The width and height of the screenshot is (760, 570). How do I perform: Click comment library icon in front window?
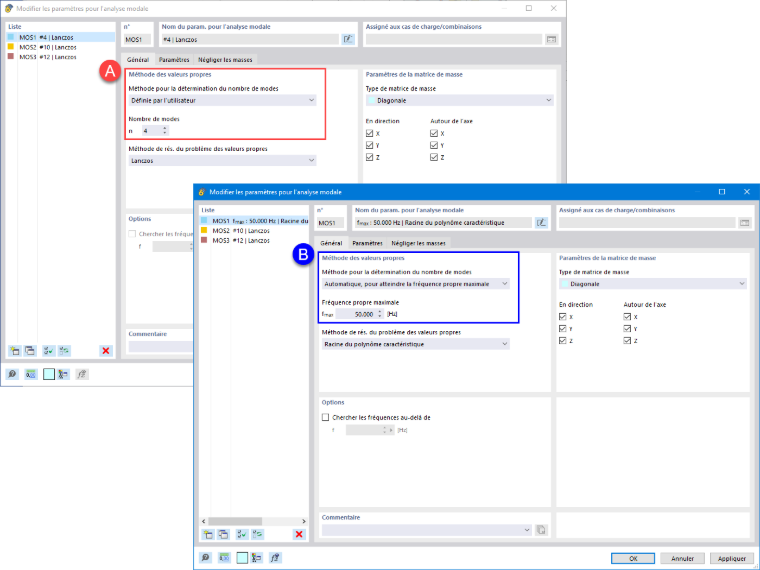pos(541,530)
